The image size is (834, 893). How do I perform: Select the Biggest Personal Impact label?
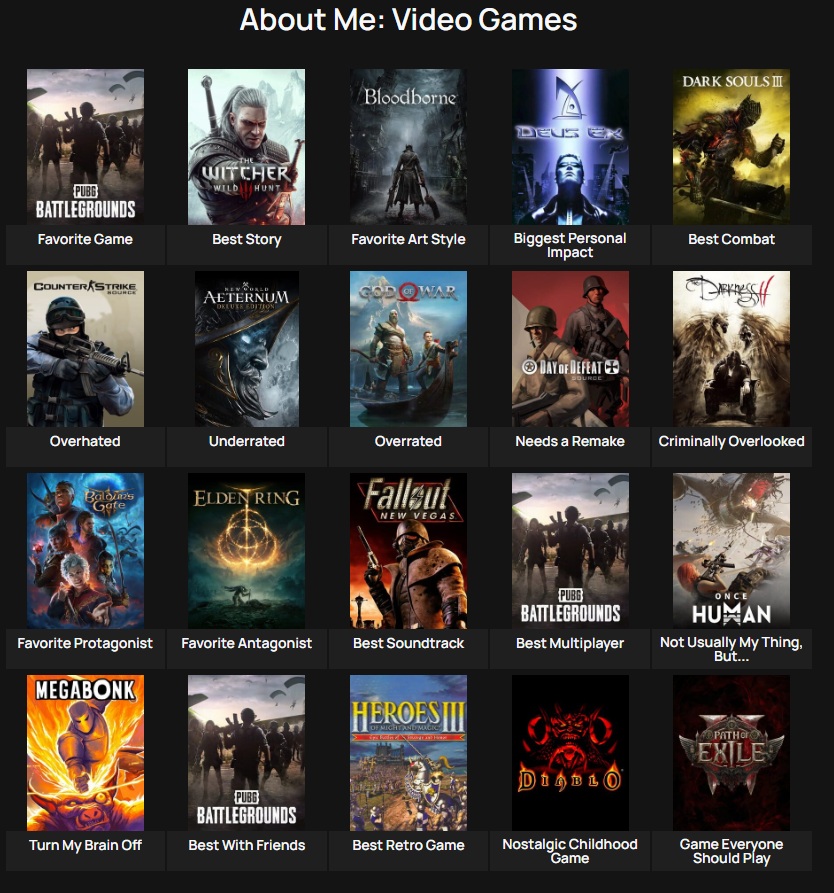coord(570,245)
